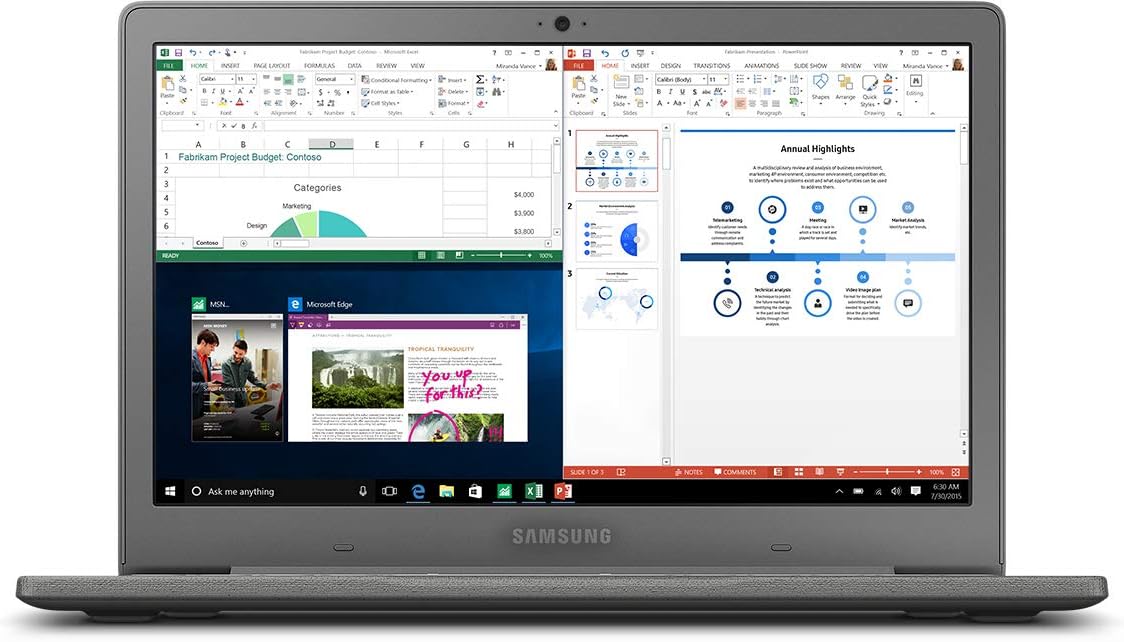Expand the Cell Styles menu

pos(381,103)
